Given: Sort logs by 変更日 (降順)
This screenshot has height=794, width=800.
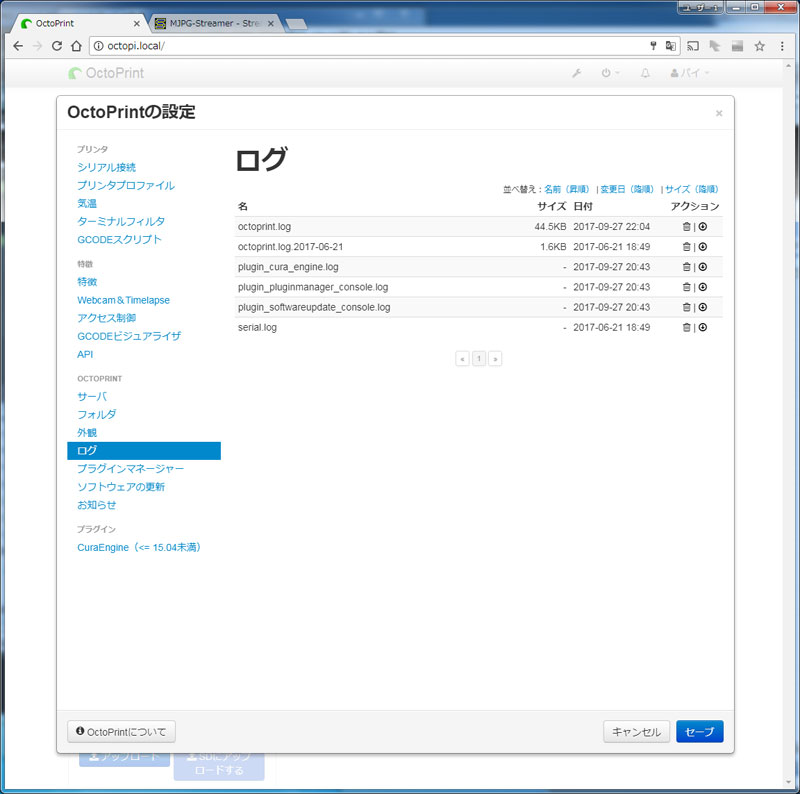Looking at the screenshot, I should (x=627, y=189).
